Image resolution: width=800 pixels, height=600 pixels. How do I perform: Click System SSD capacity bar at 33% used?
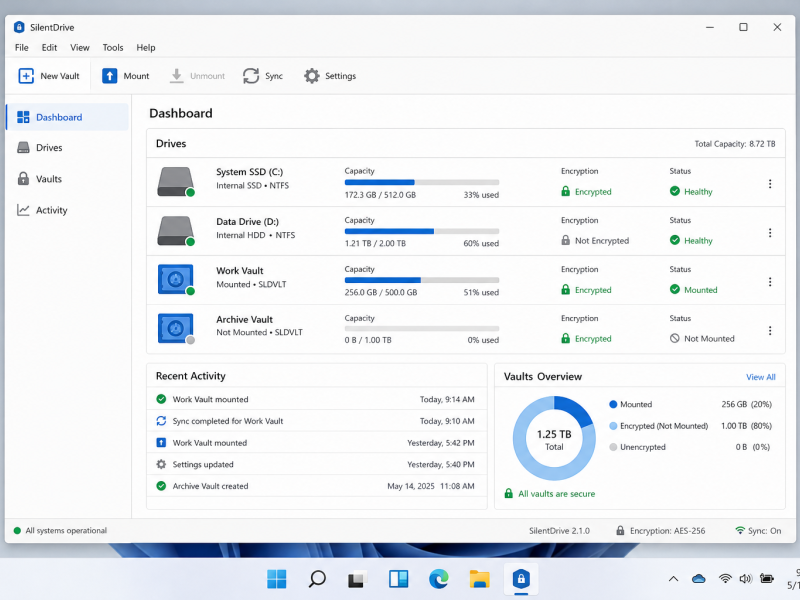(421, 182)
